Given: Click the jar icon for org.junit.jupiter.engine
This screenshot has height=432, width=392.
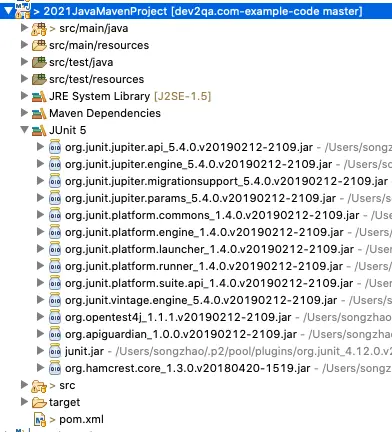Looking at the screenshot, I should click(55, 164).
